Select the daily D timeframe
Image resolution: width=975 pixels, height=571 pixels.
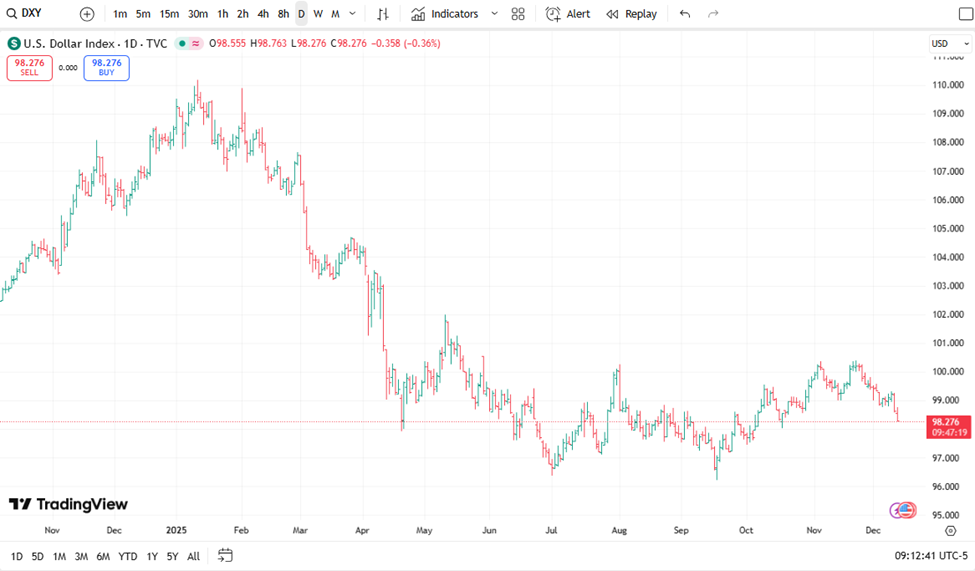(x=301, y=14)
